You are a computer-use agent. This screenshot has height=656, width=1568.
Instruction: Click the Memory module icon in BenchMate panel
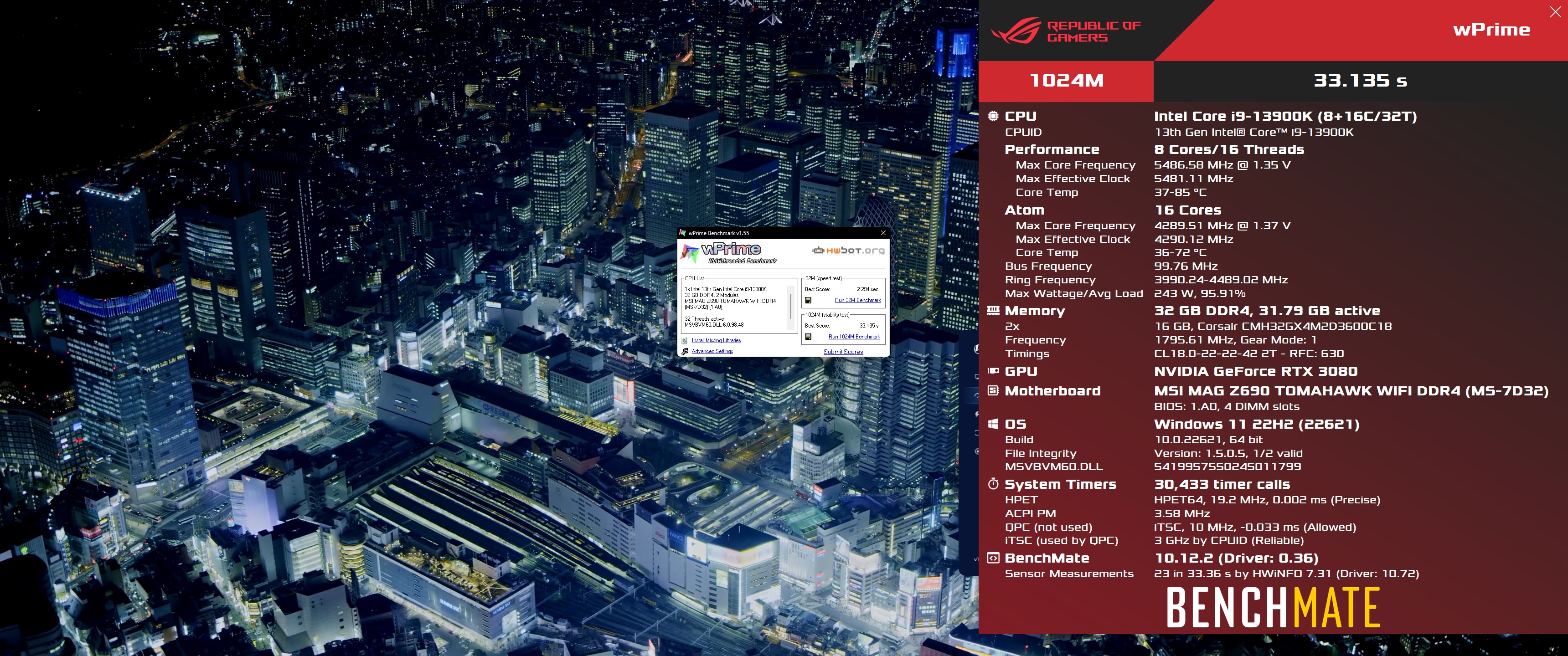pyautogui.click(x=993, y=310)
